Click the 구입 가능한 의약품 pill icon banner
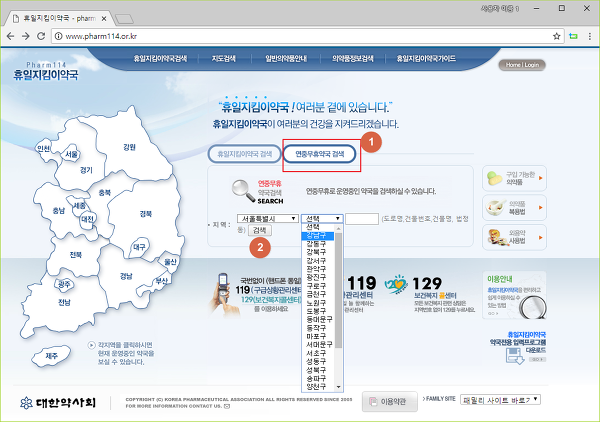 (x=514, y=178)
